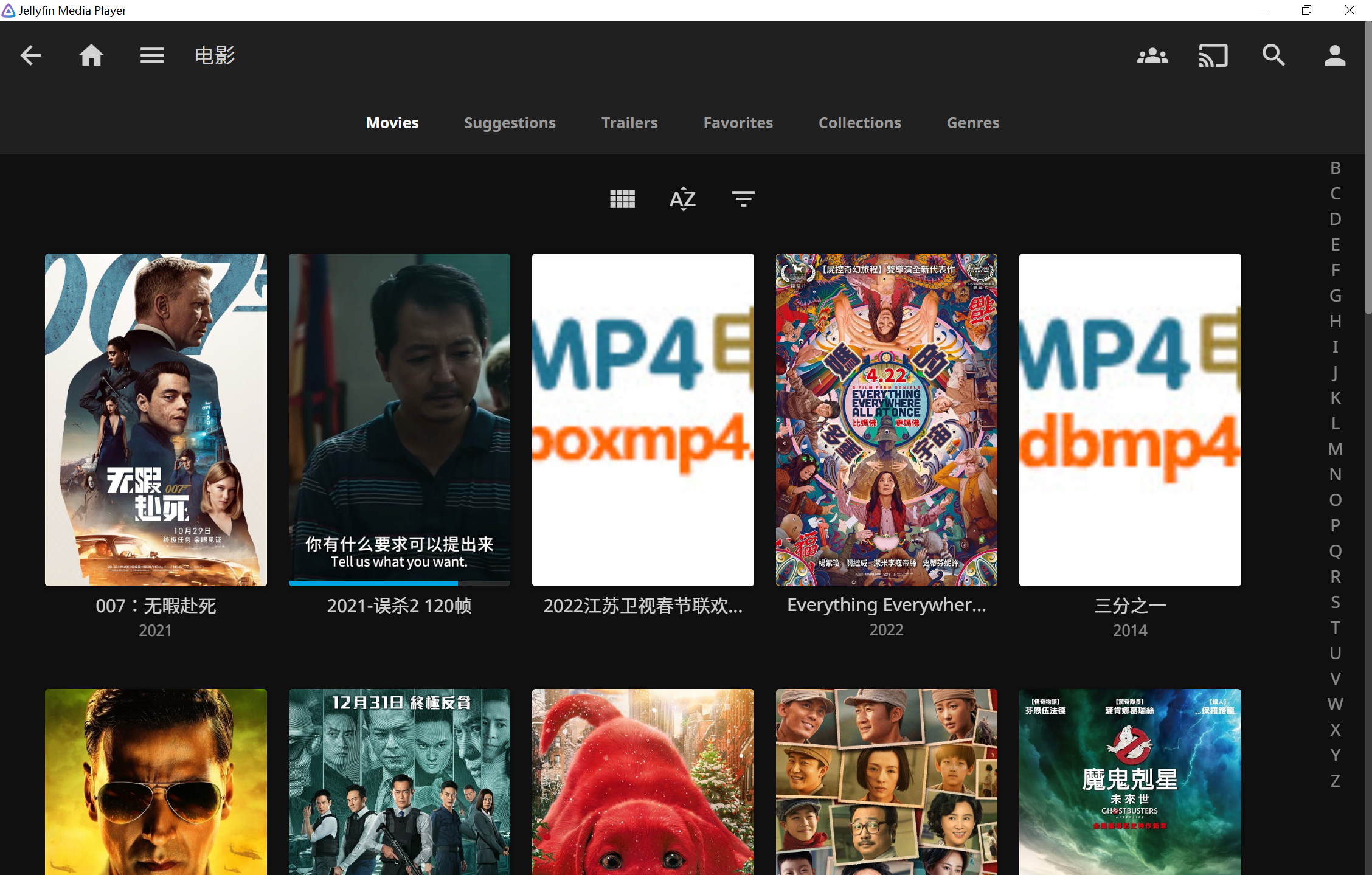The width and height of the screenshot is (1372, 875).
Task: Jump to letter W in alphabet picker
Action: (x=1335, y=704)
